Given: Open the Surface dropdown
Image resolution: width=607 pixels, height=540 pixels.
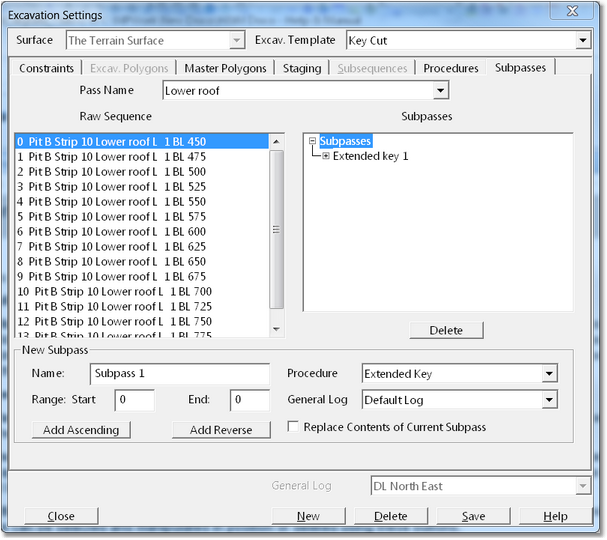Looking at the screenshot, I should click(155, 40).
